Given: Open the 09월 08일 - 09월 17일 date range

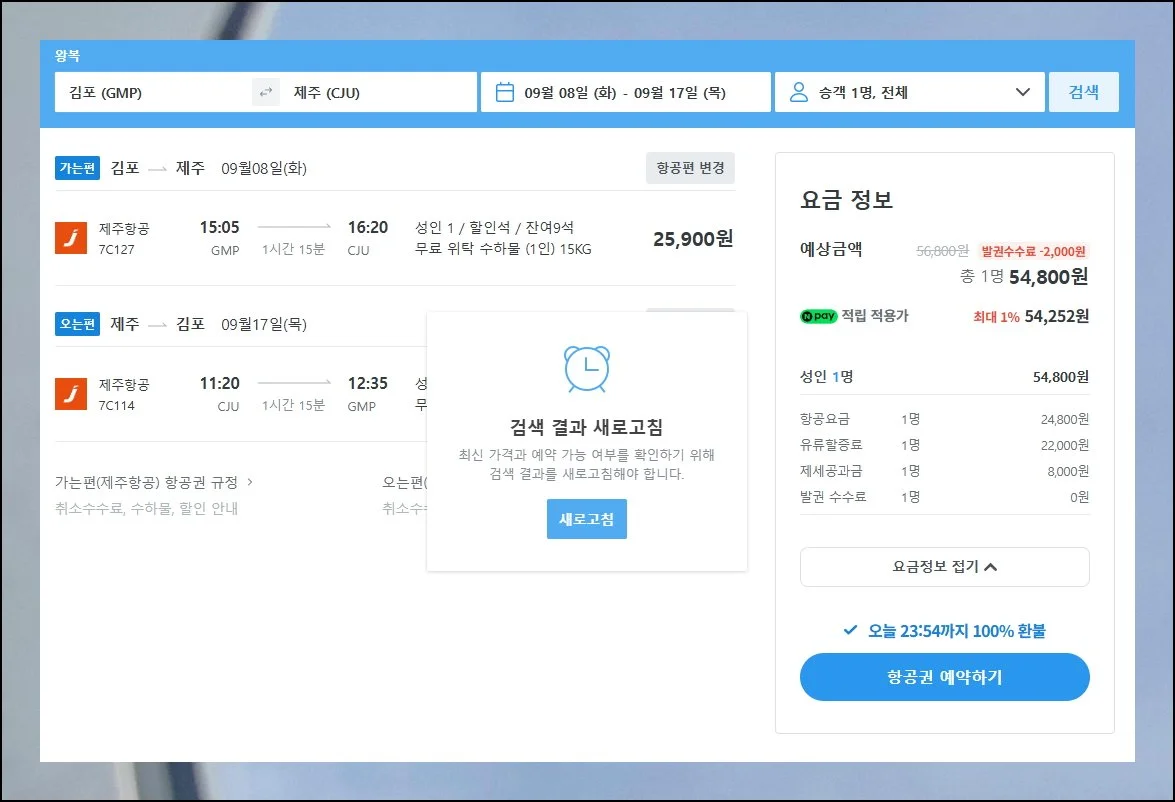Looking at the screenshot, I should [x=625, y=93].
